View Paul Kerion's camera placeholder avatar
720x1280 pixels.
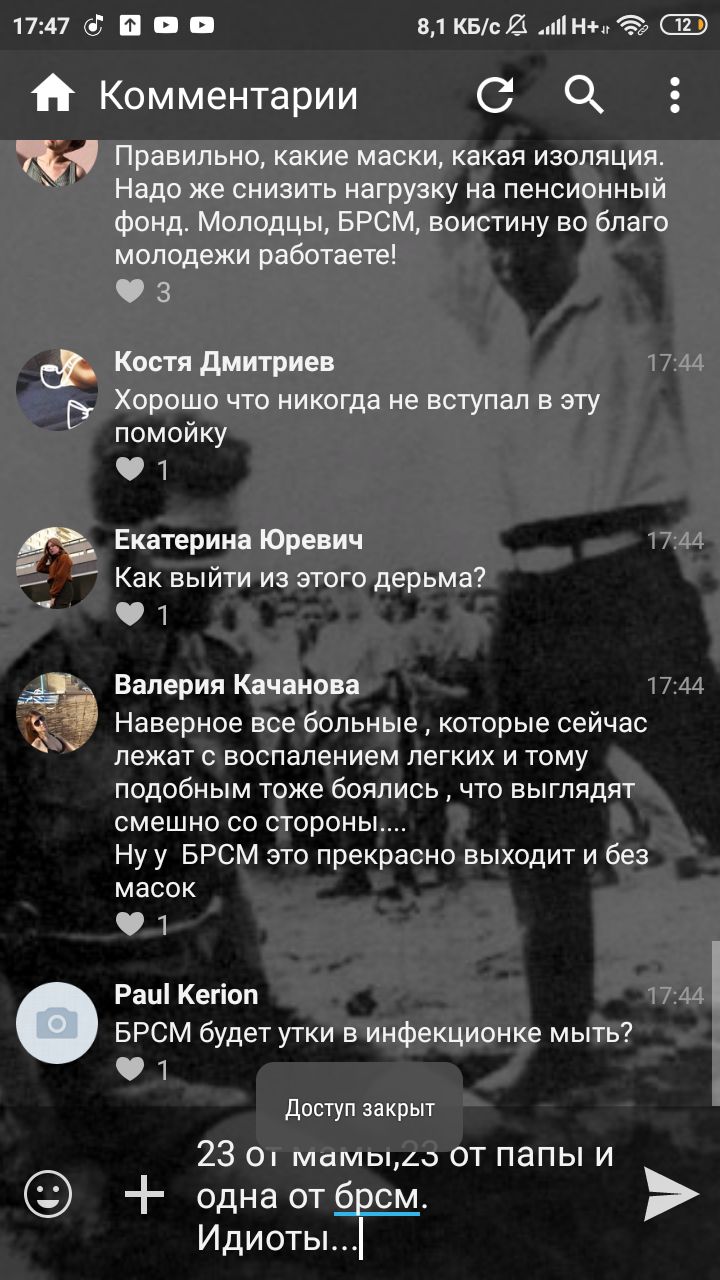57,1022
